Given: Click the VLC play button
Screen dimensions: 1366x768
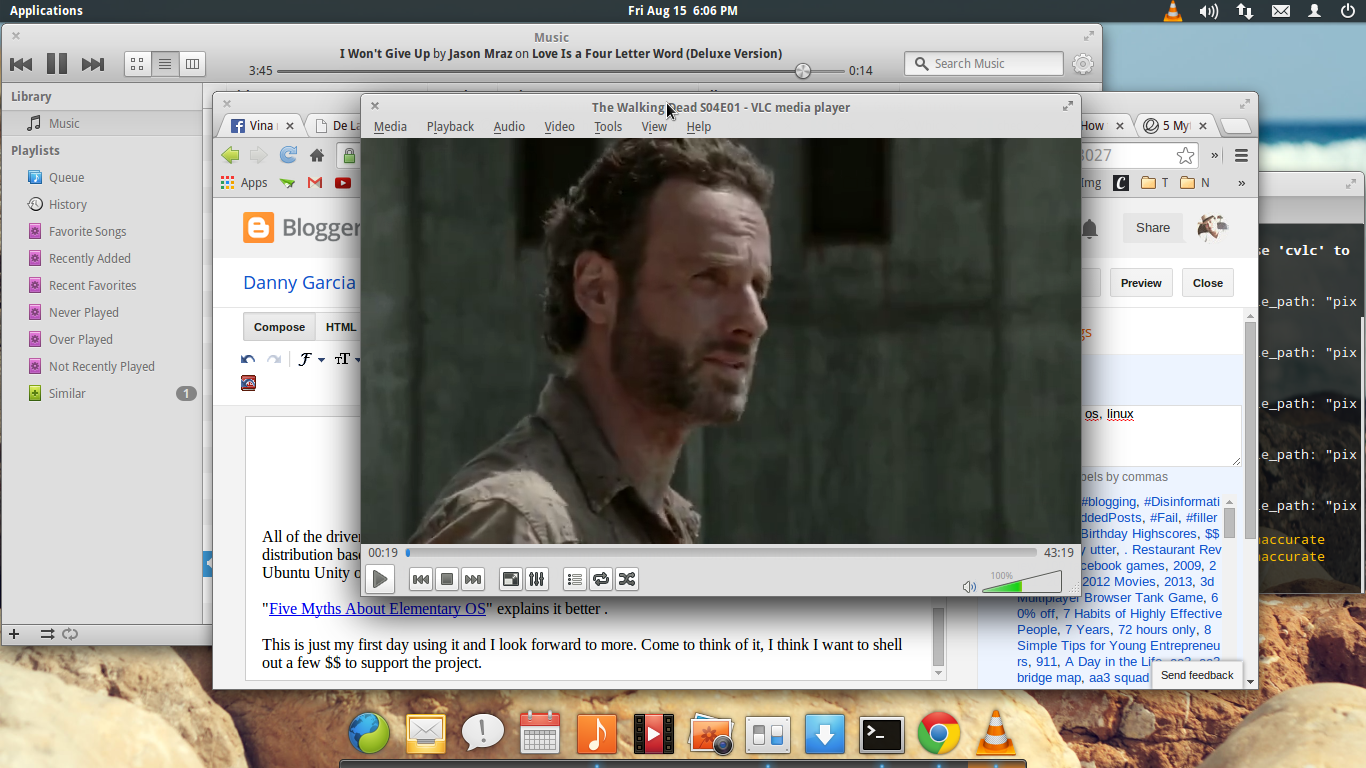Looking at the screenshot, I should 380,579.
